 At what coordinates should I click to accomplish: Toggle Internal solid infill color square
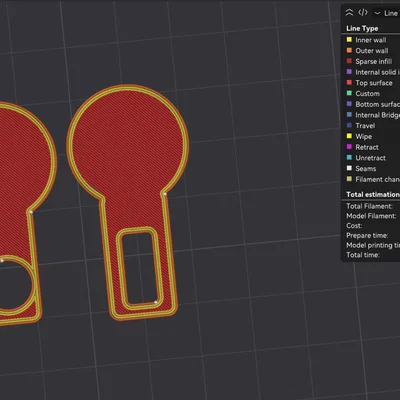pos(349,72)
